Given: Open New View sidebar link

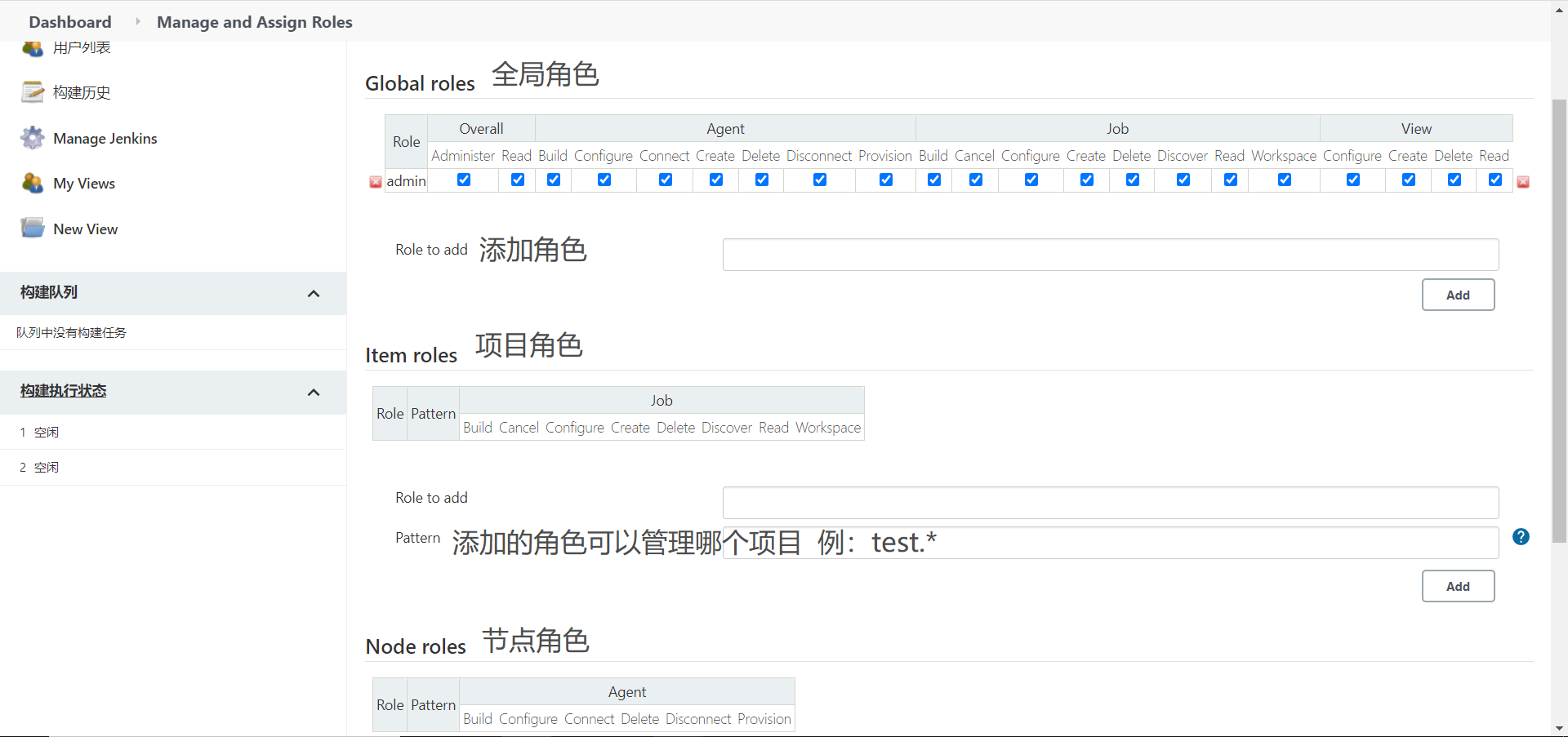Looking at the screenshot, I should [86, 229].
